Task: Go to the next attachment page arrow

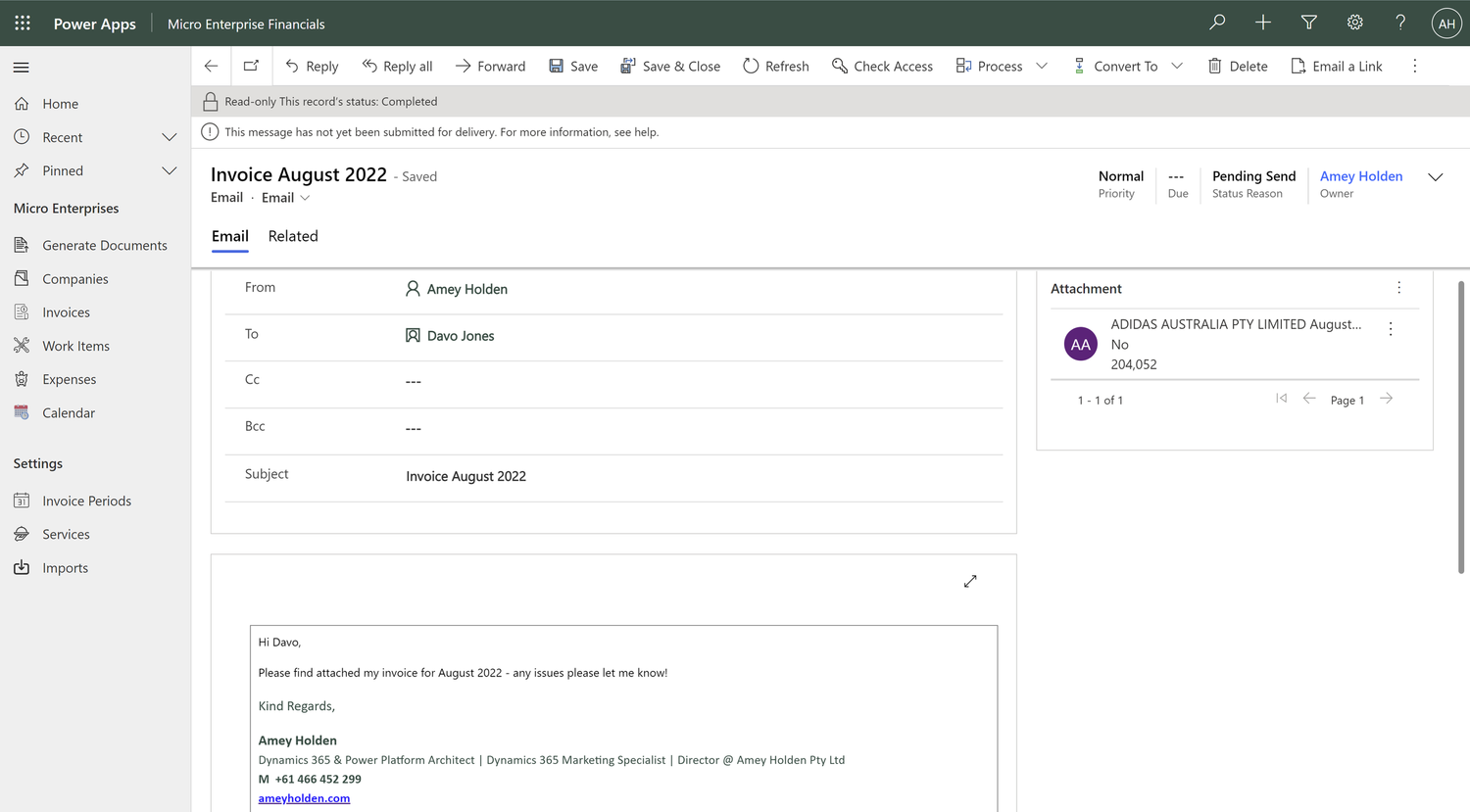Action: pos(1386,398)
